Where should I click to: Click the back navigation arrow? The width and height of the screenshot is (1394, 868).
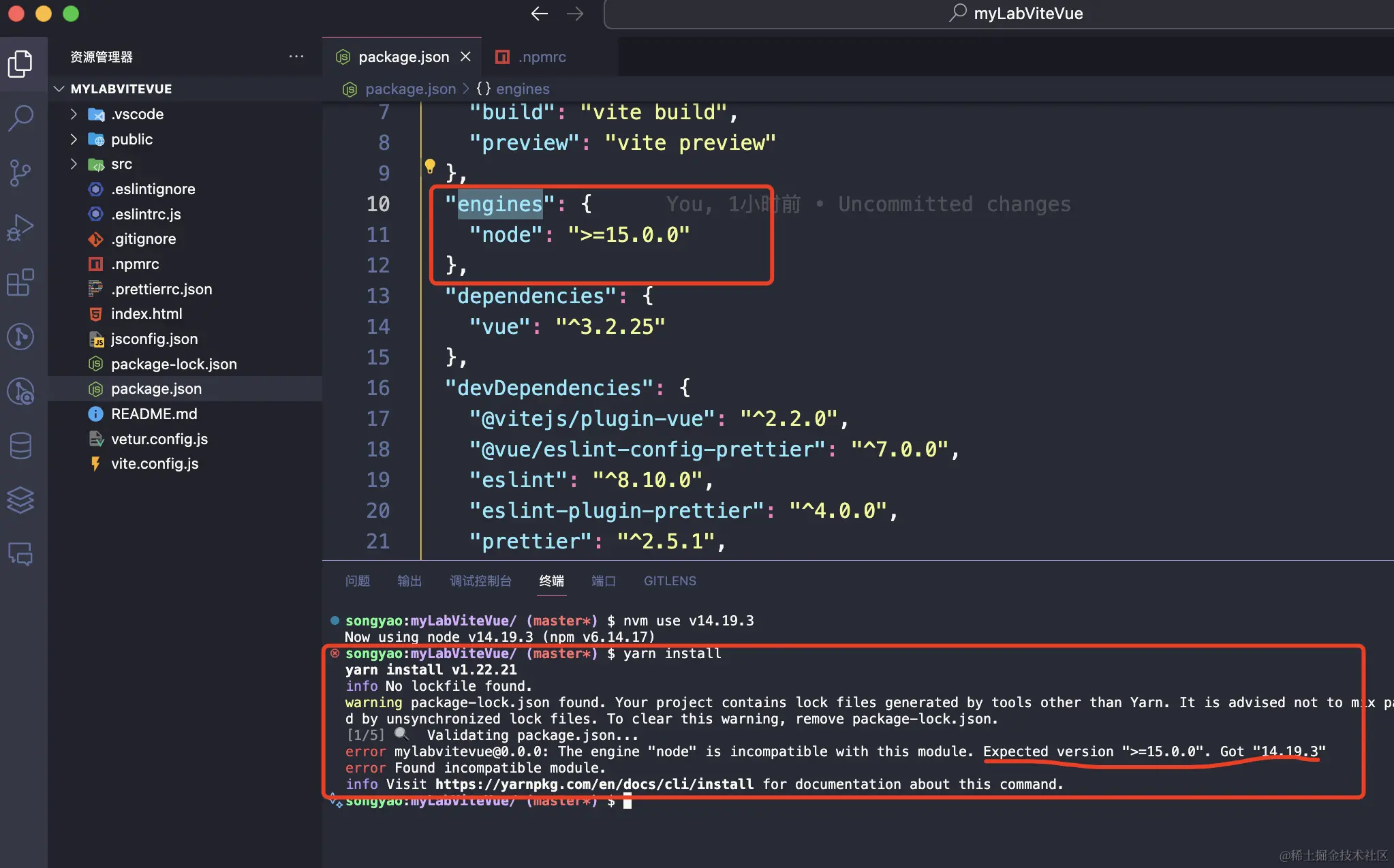pos(539,14)
